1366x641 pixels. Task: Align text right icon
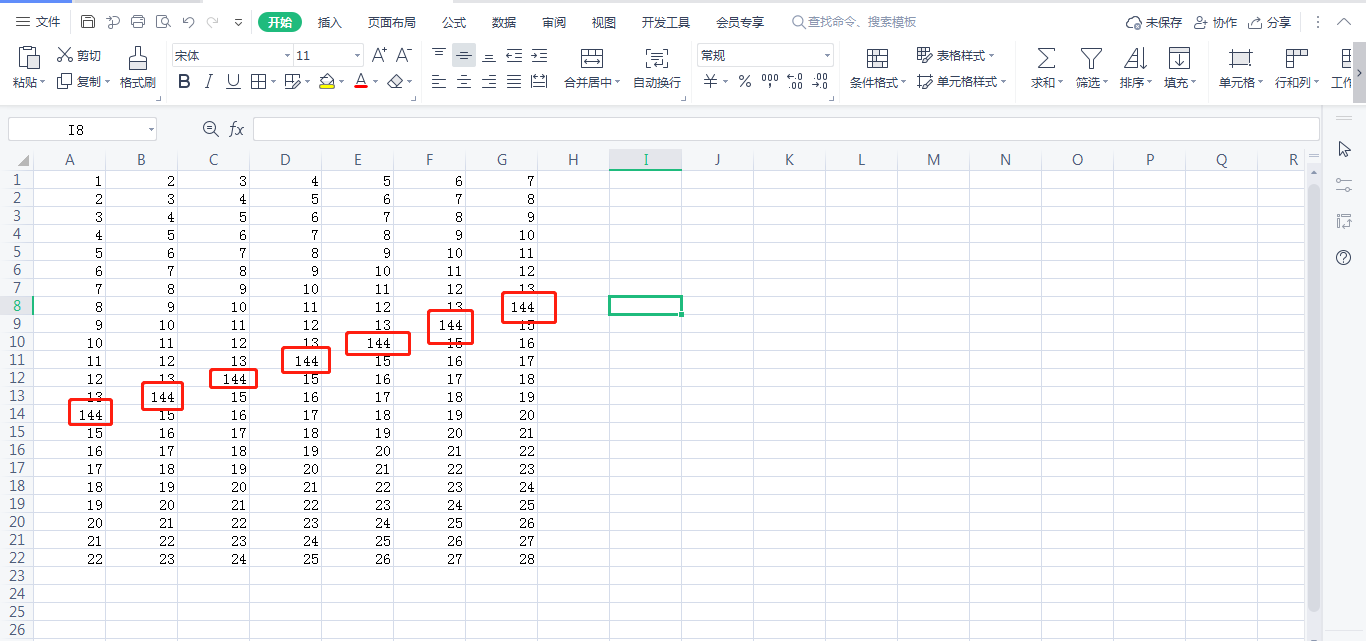point(489,82)
